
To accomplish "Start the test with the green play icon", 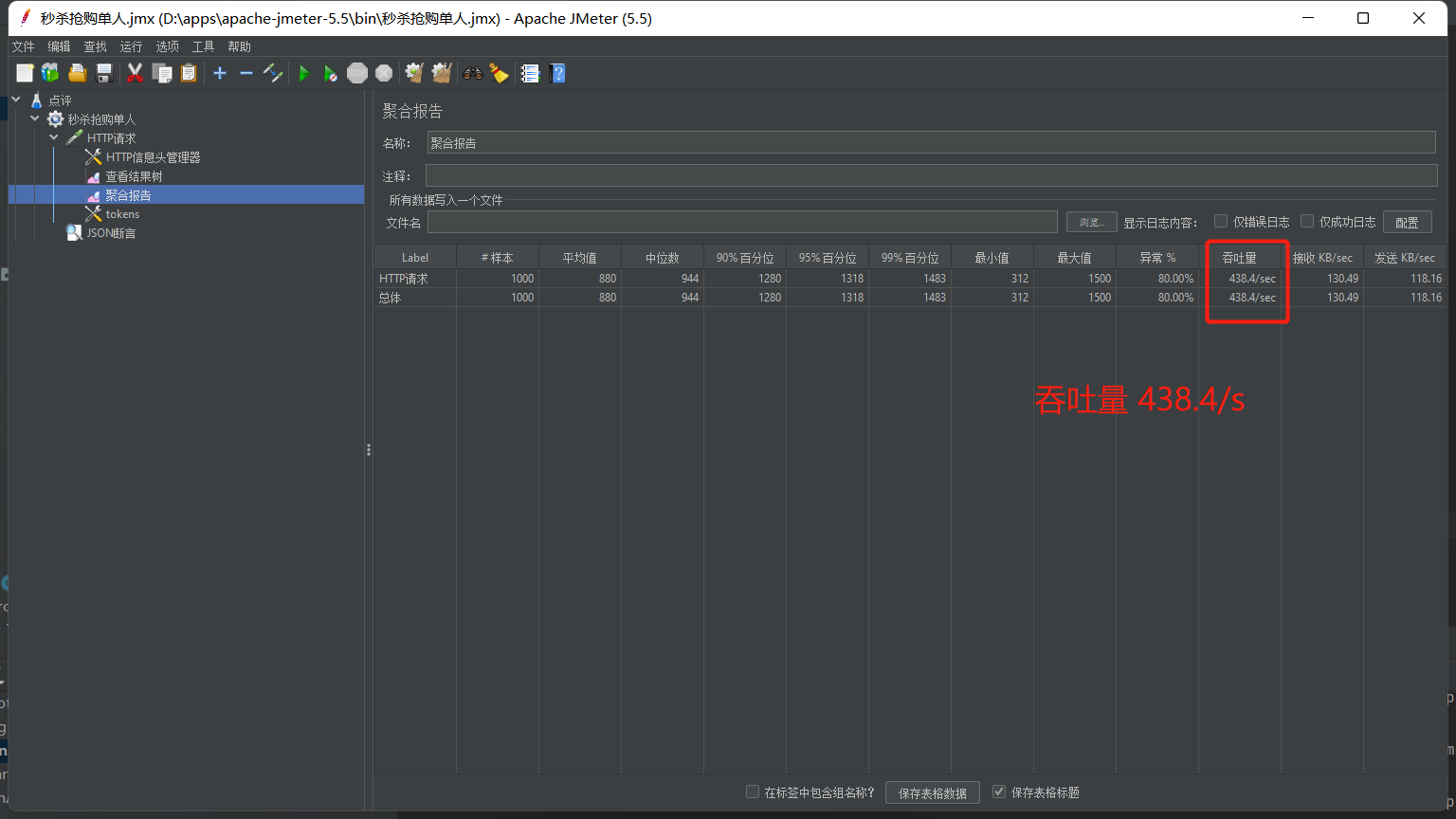I will [304, 73].
